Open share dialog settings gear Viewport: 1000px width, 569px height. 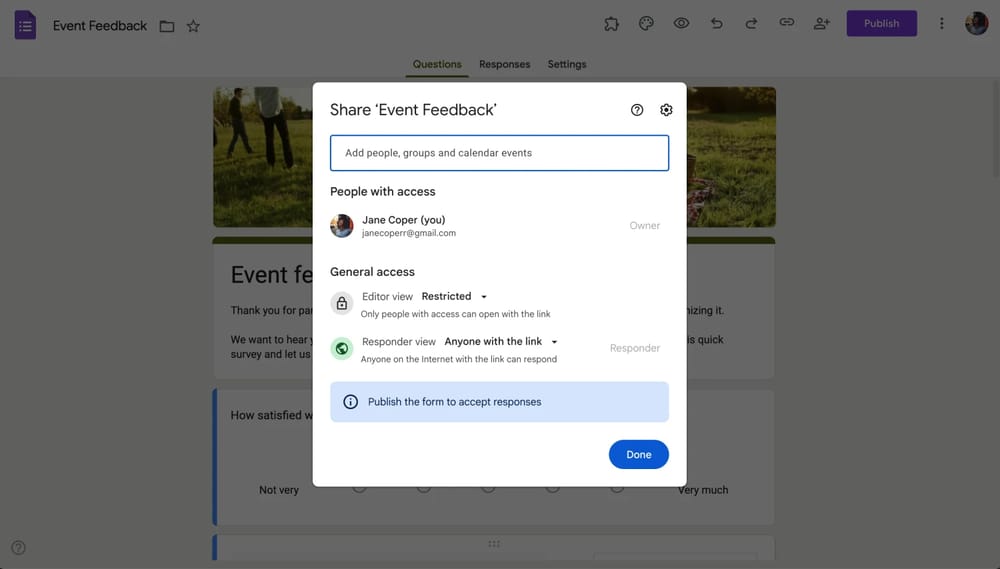[x=666, y=110]
